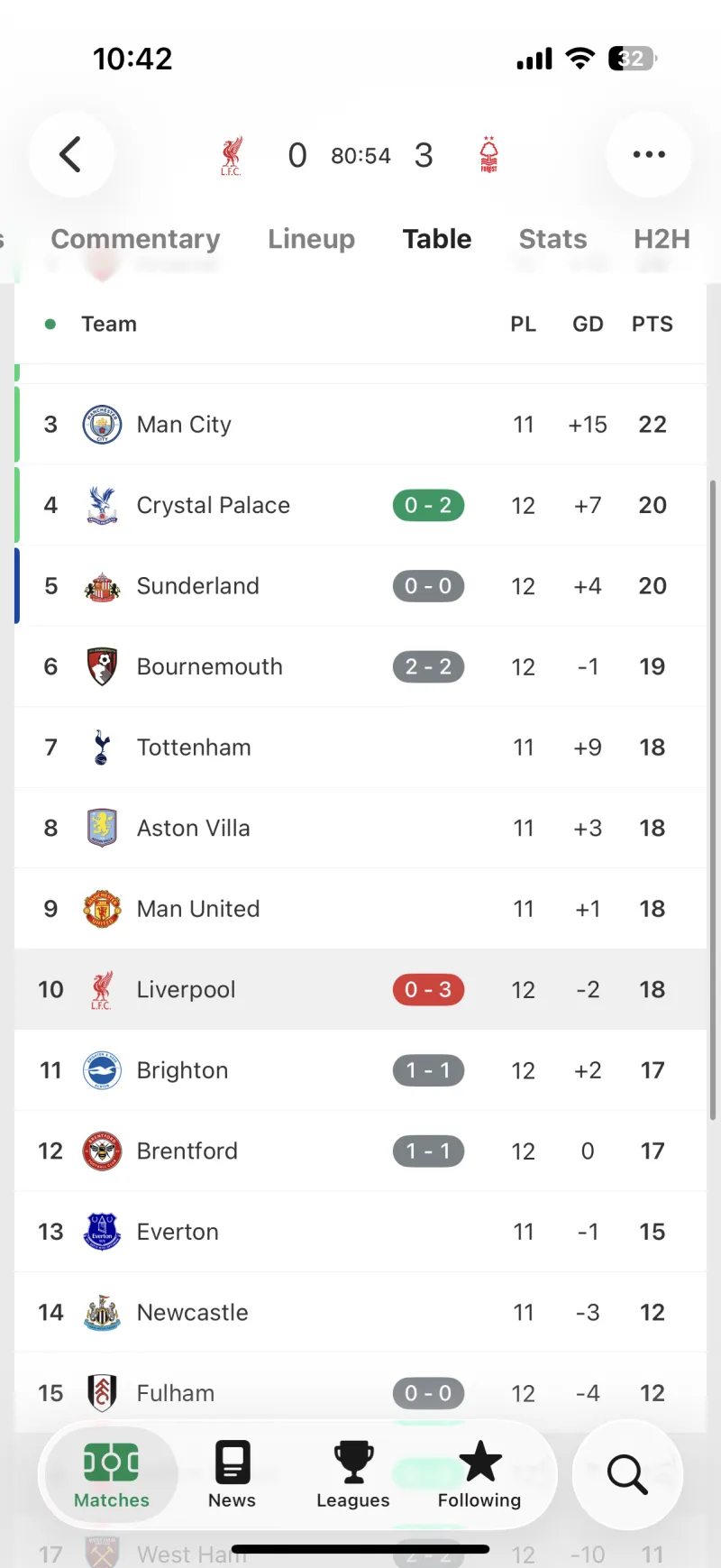Tap the Liverpool crest in match header
This screenshot has height=1568, width=721.
tap(232, 155)
